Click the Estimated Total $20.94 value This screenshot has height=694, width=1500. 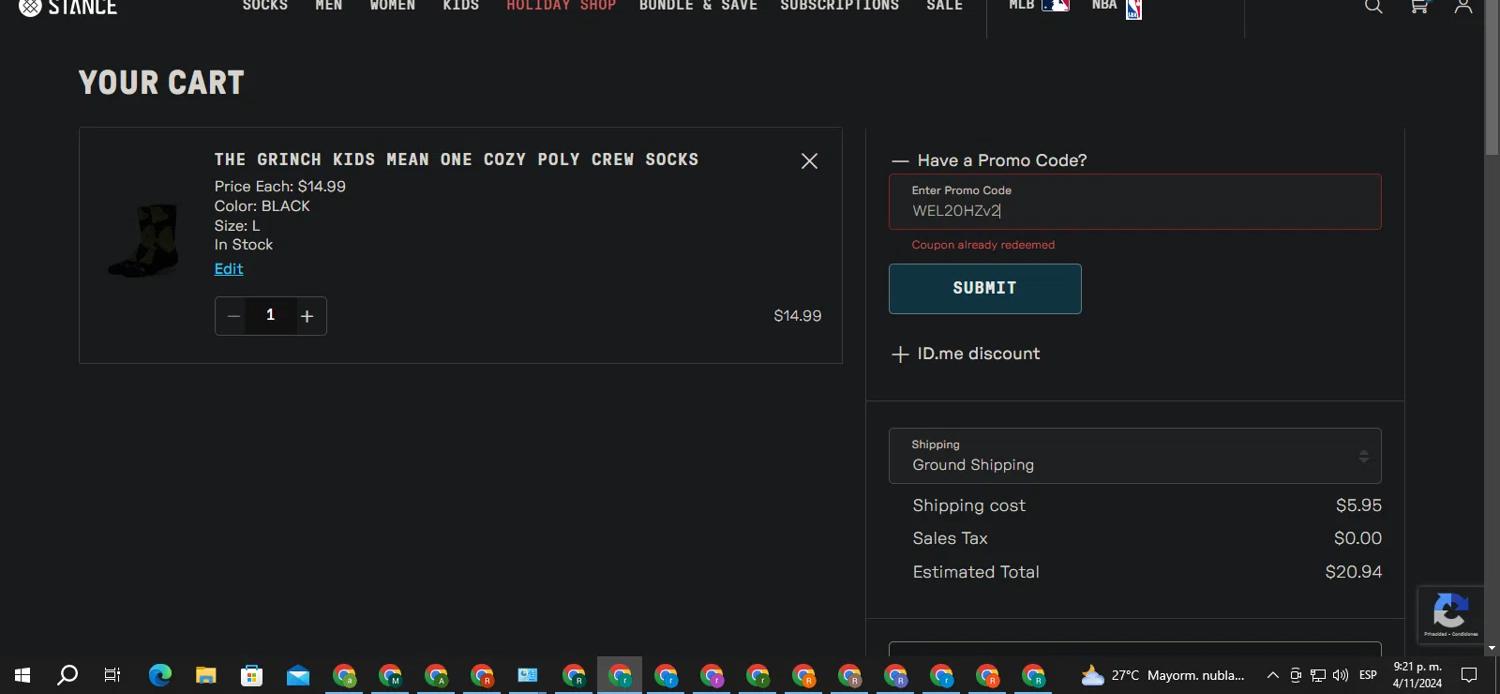click(1353, 572)
